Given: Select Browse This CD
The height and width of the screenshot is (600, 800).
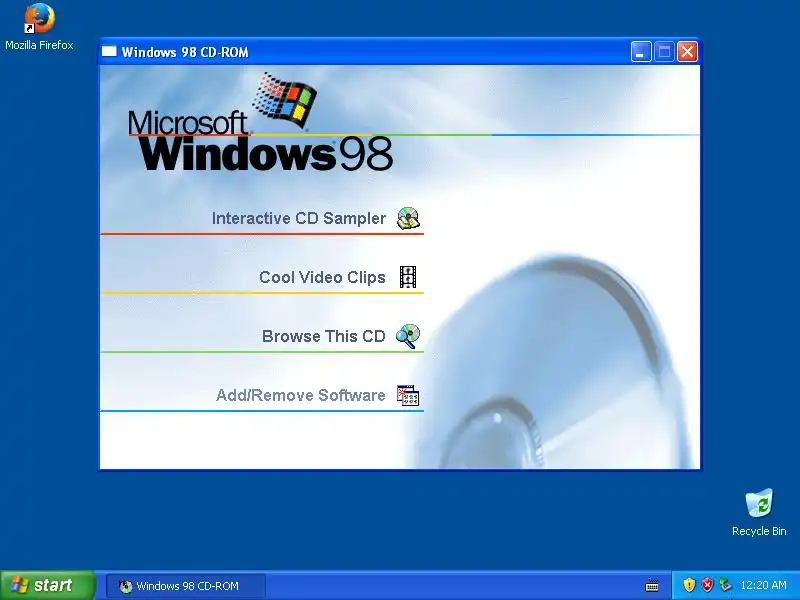Looking at the screenshot, I should pyautogui.click(x=323, y=336).
